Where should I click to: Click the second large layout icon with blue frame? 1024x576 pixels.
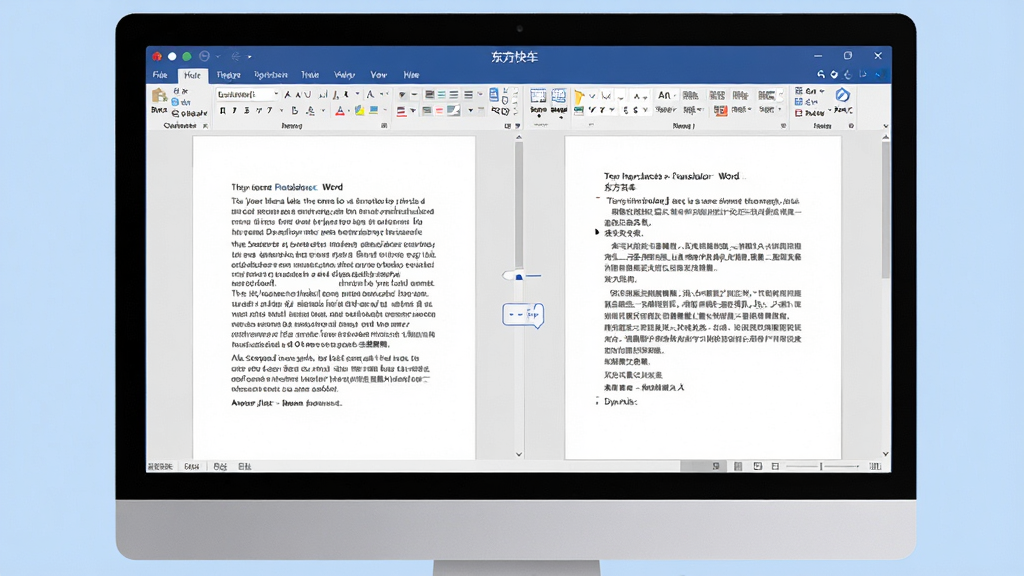[559, 97]
